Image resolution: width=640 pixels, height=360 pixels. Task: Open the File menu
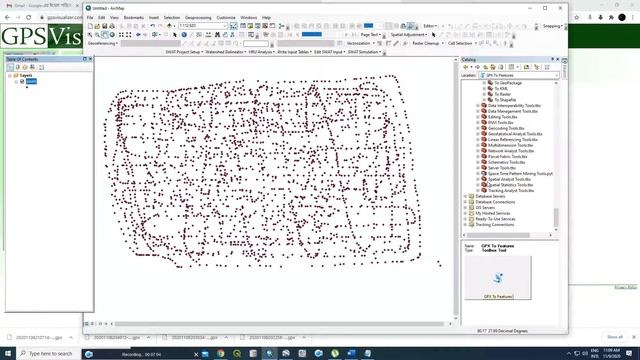pyautogui.click(x=90, y=18)
